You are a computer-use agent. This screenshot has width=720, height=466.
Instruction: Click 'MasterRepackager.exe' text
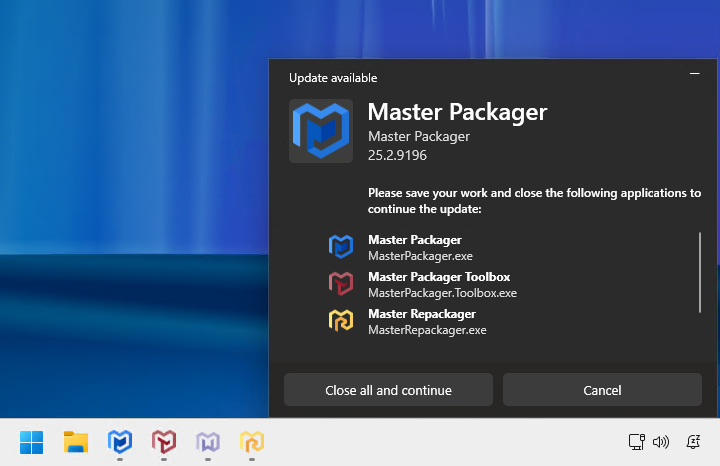(x=427, y=330)
